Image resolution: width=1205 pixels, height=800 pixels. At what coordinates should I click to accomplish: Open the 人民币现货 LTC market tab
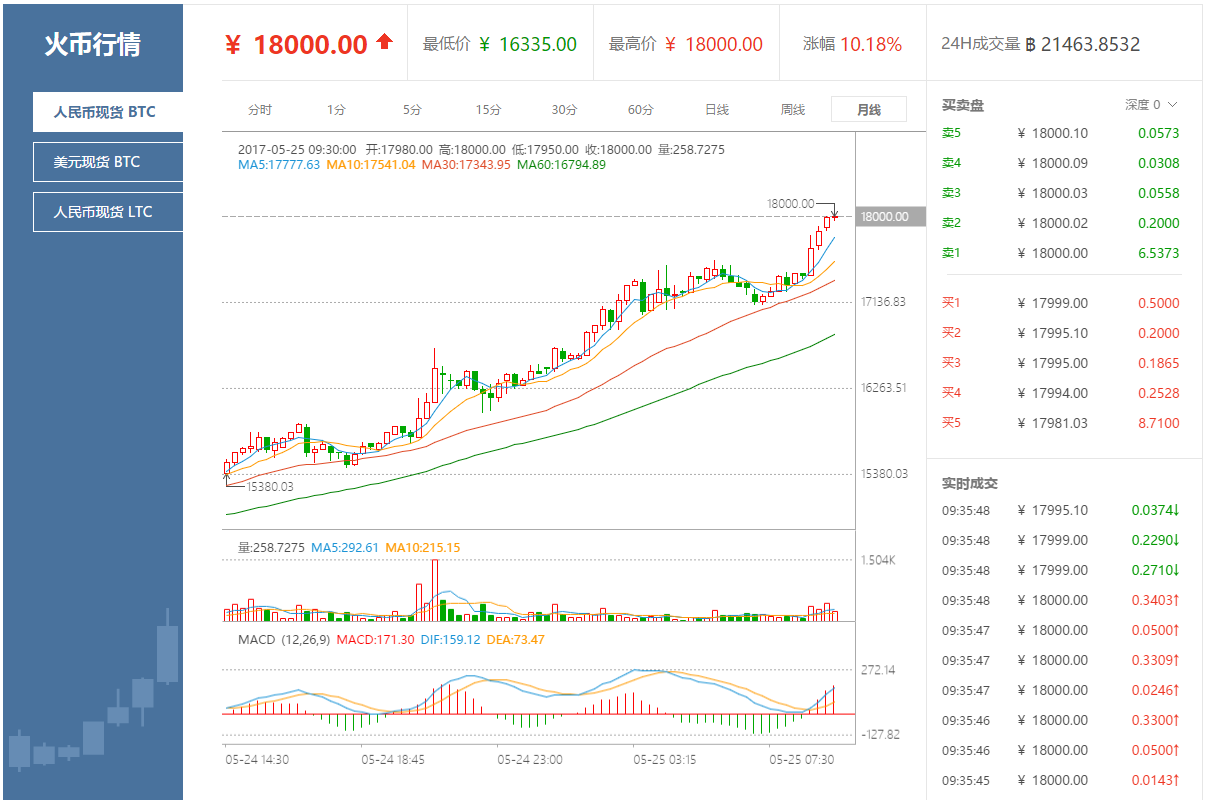pos(107,211)
